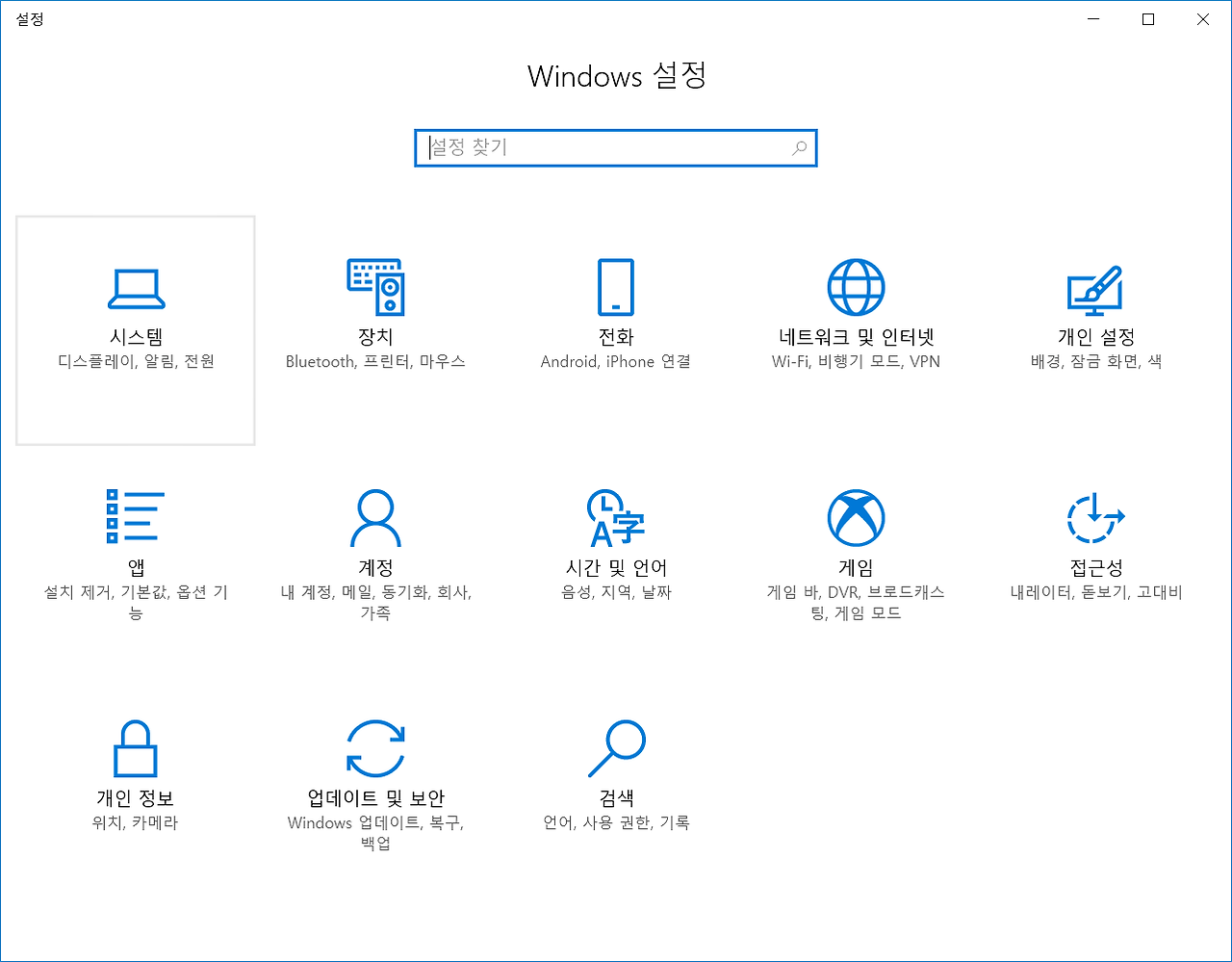This screenshot has width=1232, height=962.
Task: Open 시간 및 언어 settings
Action: click(x=615, y=549)
